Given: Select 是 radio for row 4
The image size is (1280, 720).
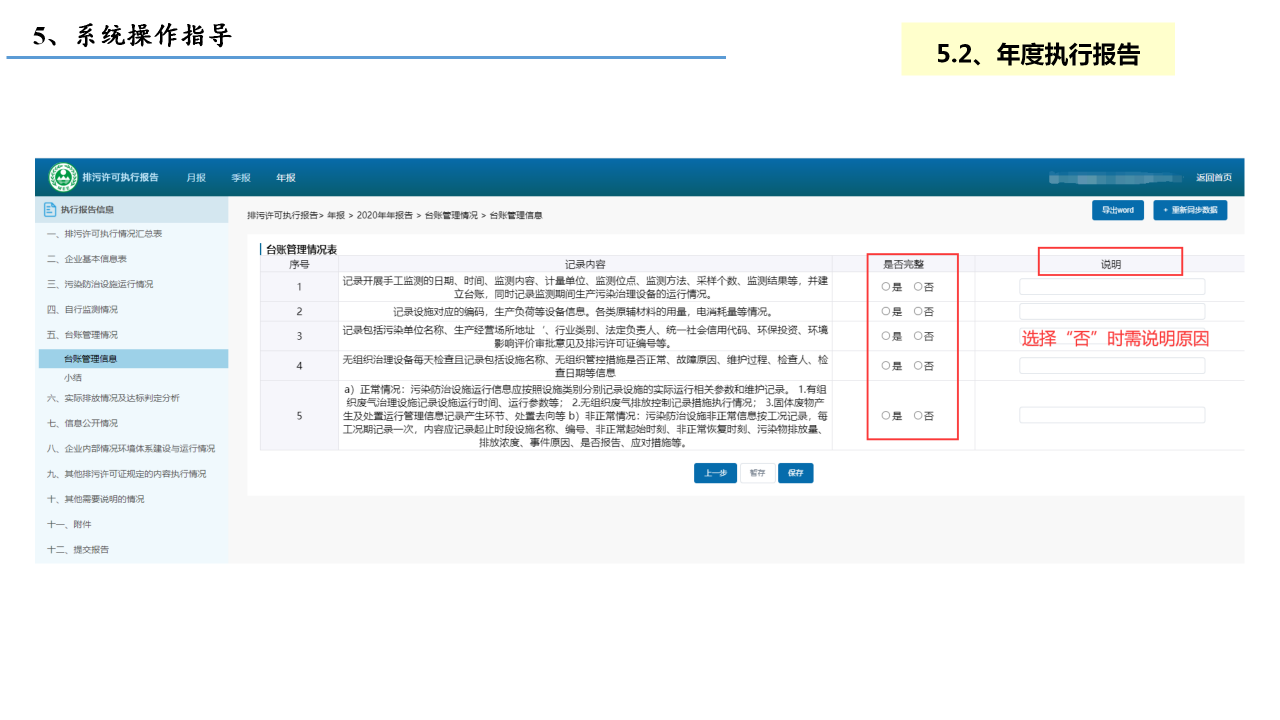Looking at the screenshot, I should (886, 366).
